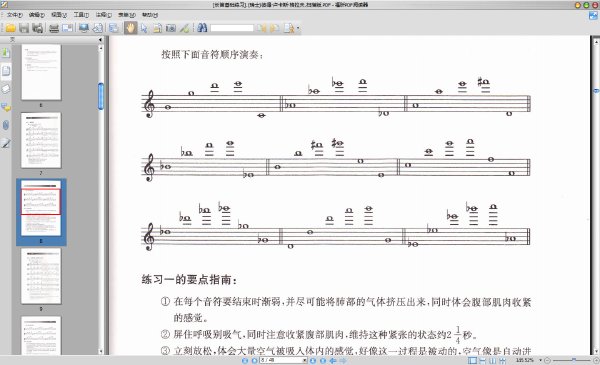Collapse the navigation panel with arrow
The image size is (600, 365).
pyautogui.click(x=100, y=39)
